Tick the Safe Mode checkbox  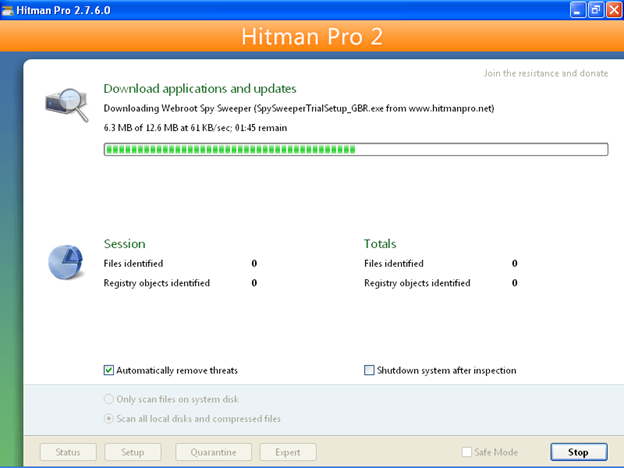coord(467,452)
